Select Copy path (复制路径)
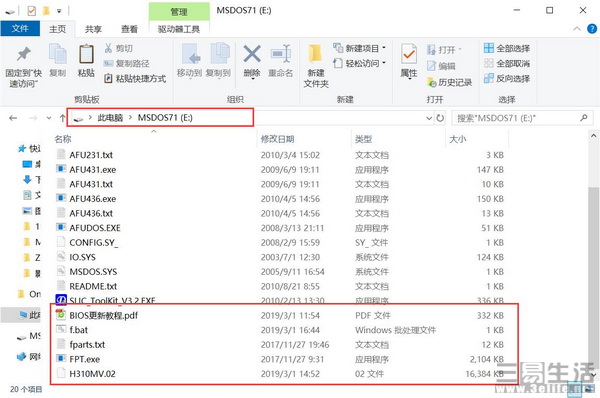This screenshot has height=398, width=600. (127, 63)
